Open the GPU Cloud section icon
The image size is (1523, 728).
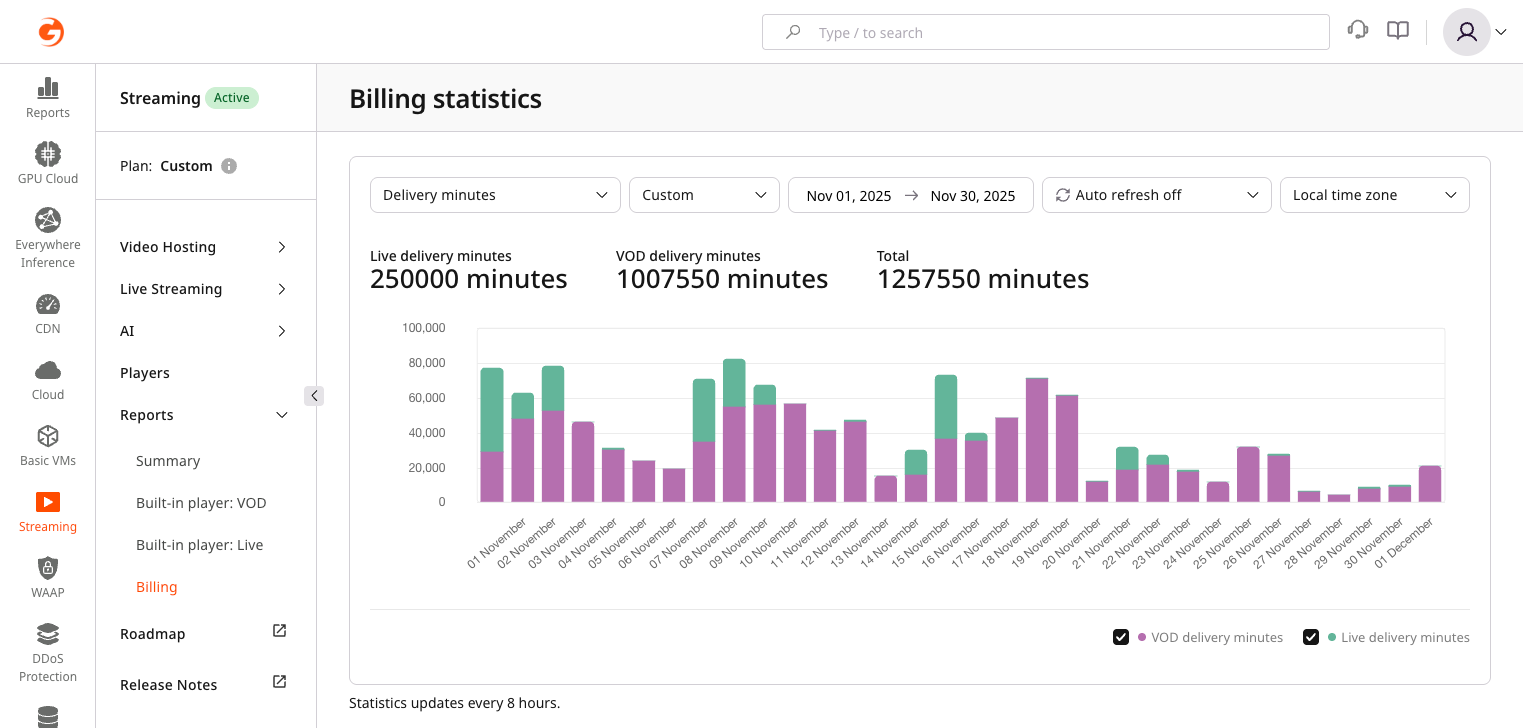(x=47, y=154)
